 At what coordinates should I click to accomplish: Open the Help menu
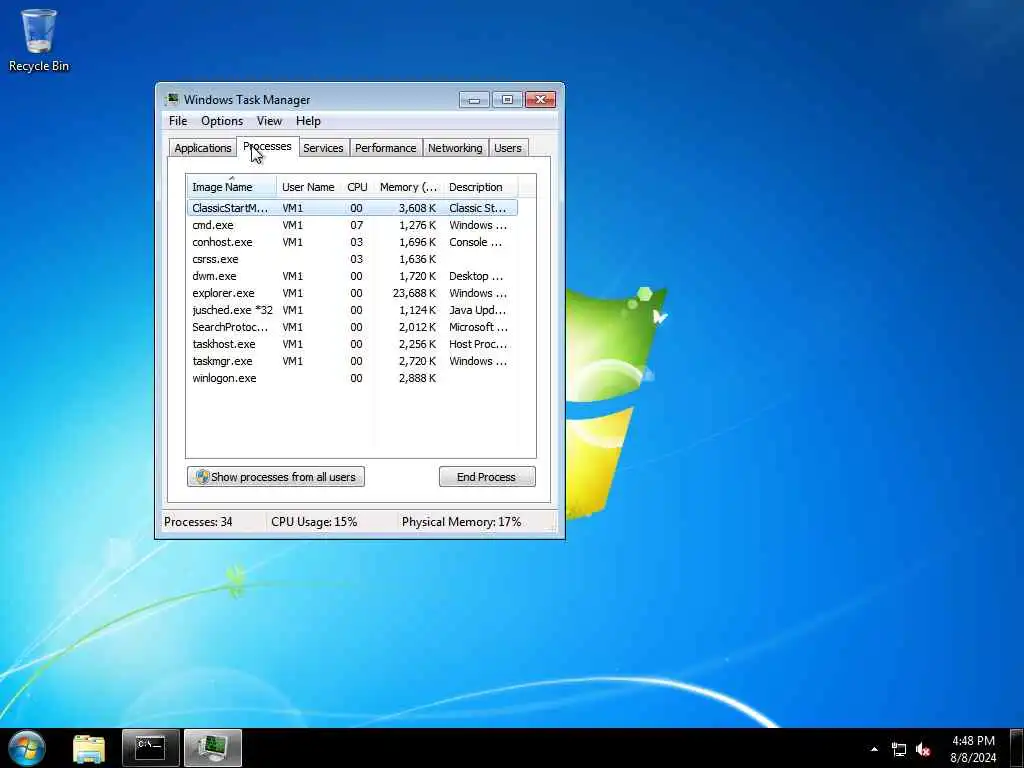pyautogui.click(x=308, y=121)
